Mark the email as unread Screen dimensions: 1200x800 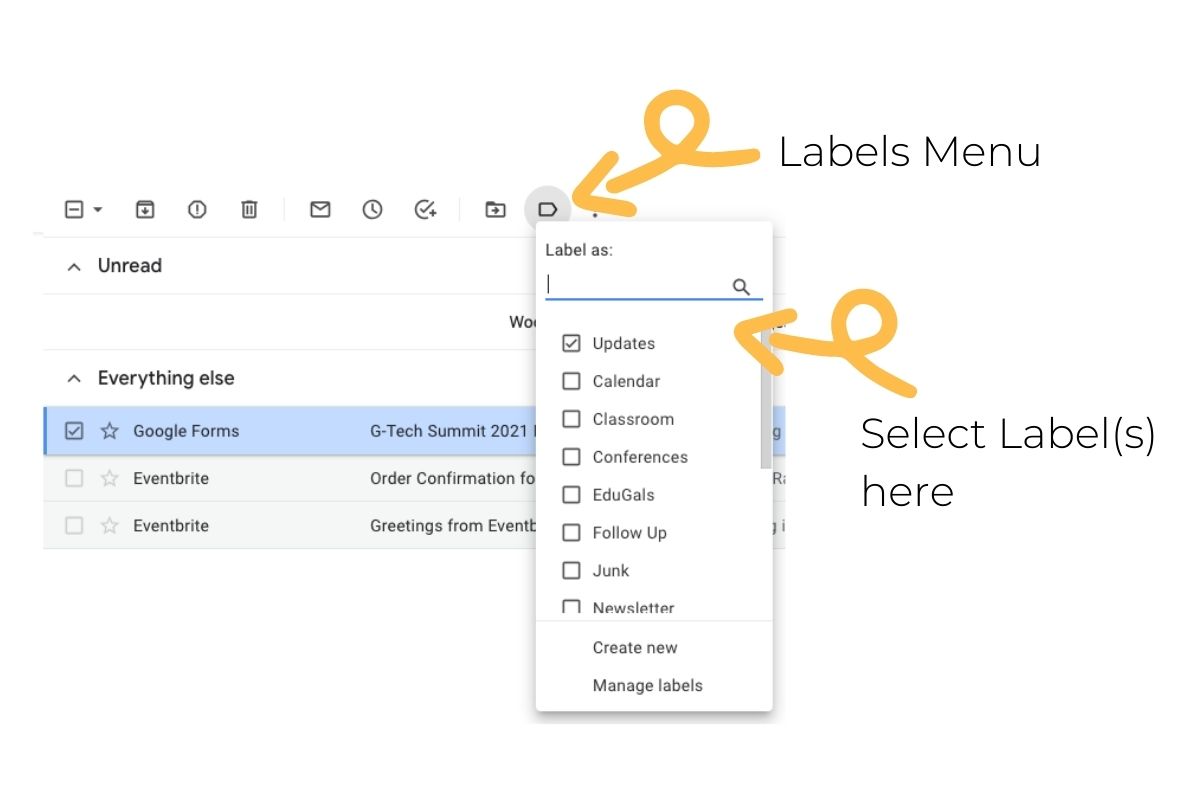(320, 209)
